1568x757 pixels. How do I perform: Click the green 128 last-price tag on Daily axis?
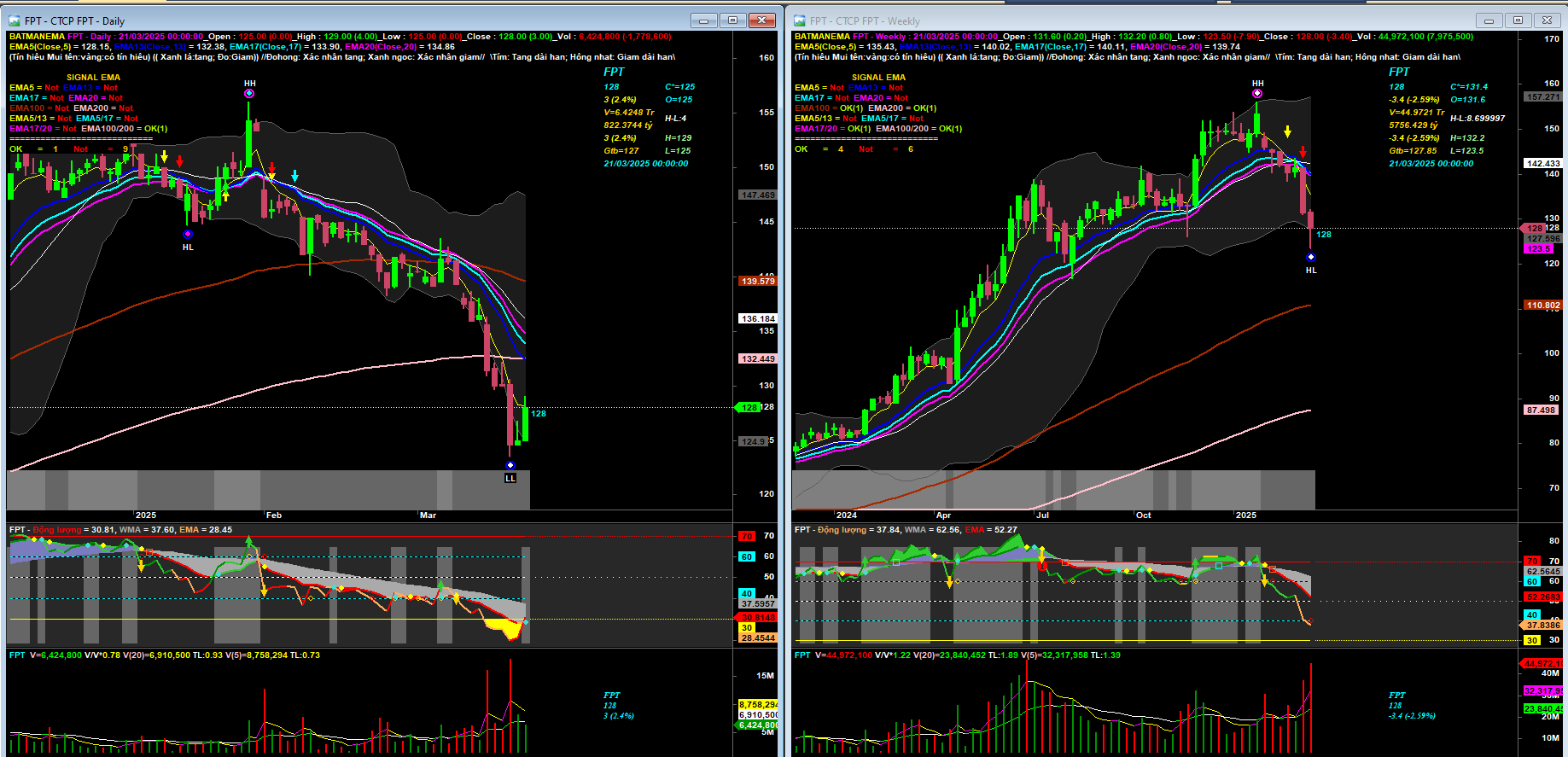[748, 407]
